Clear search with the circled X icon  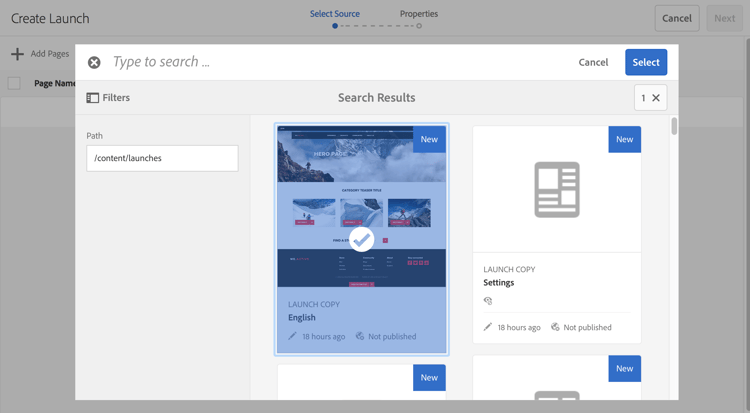[x=94, y=62]
